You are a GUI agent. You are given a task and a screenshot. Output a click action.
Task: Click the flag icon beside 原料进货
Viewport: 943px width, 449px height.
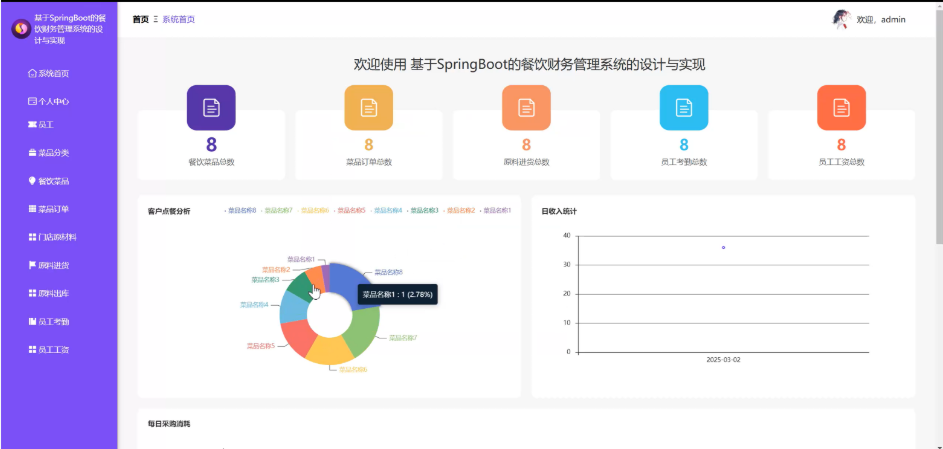32,265
